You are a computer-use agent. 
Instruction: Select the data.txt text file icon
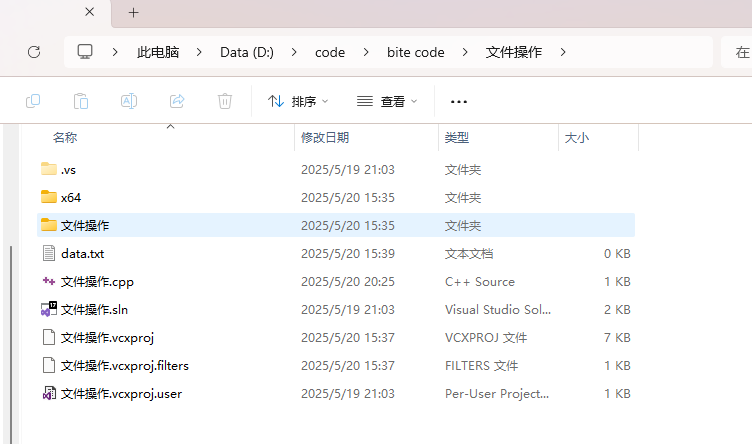tap(48, 253)
